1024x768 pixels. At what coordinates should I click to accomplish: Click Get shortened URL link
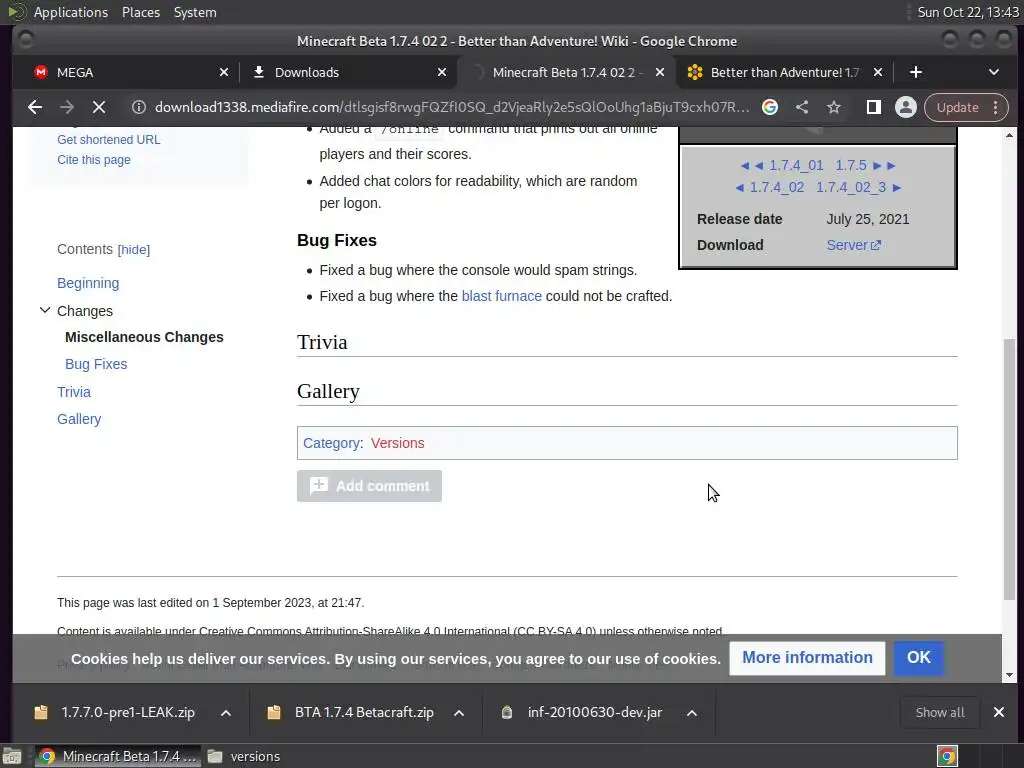pyautogui.click(x=108, y=140)
